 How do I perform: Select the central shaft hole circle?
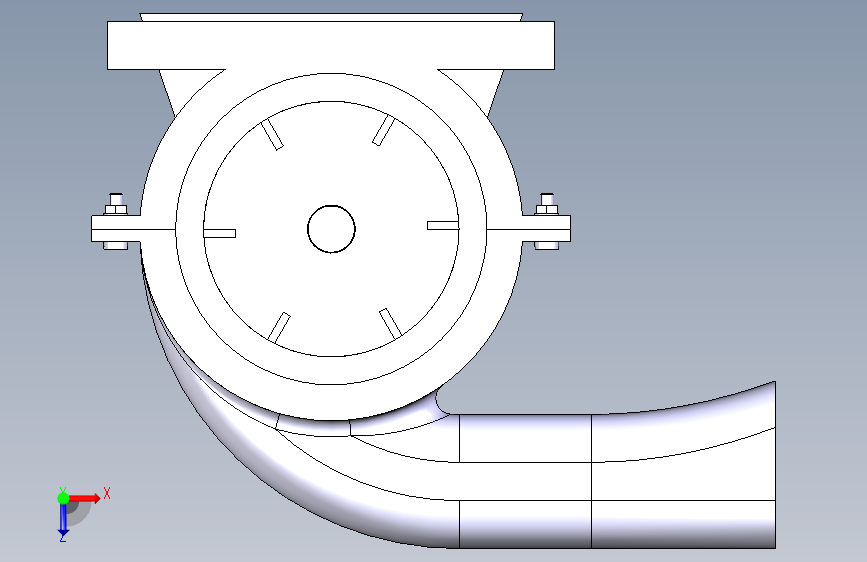point(331,229)
